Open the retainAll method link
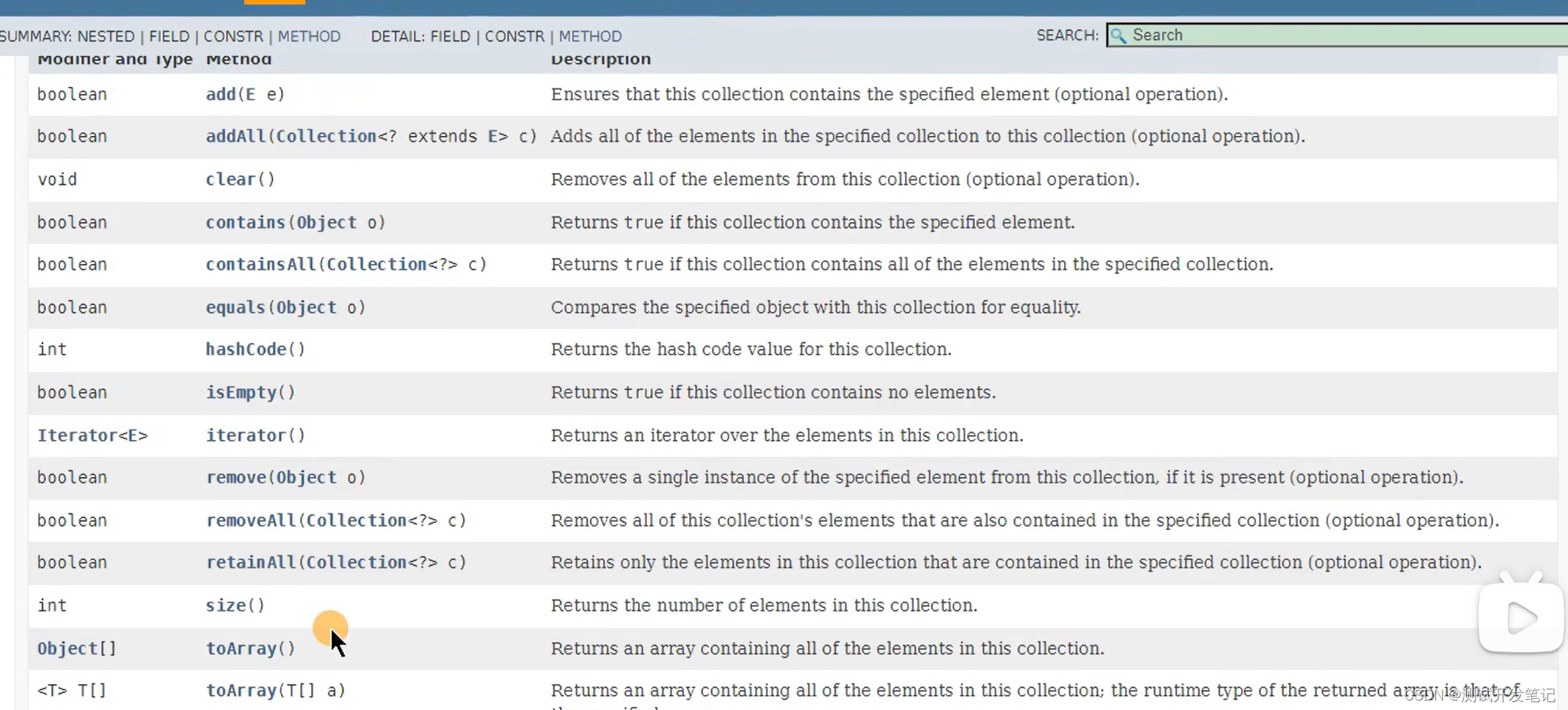1568x710 pixels. (250, 562)
